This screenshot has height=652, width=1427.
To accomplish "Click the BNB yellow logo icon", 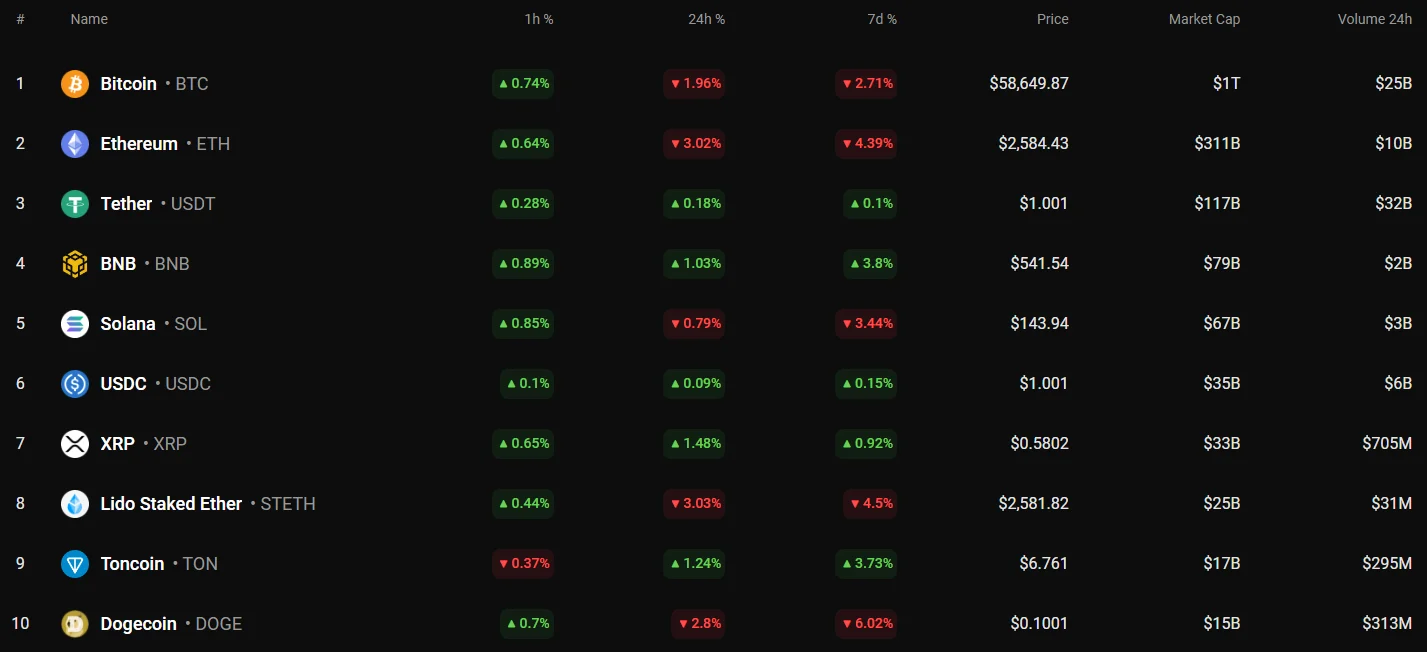I will click(75, 264).
